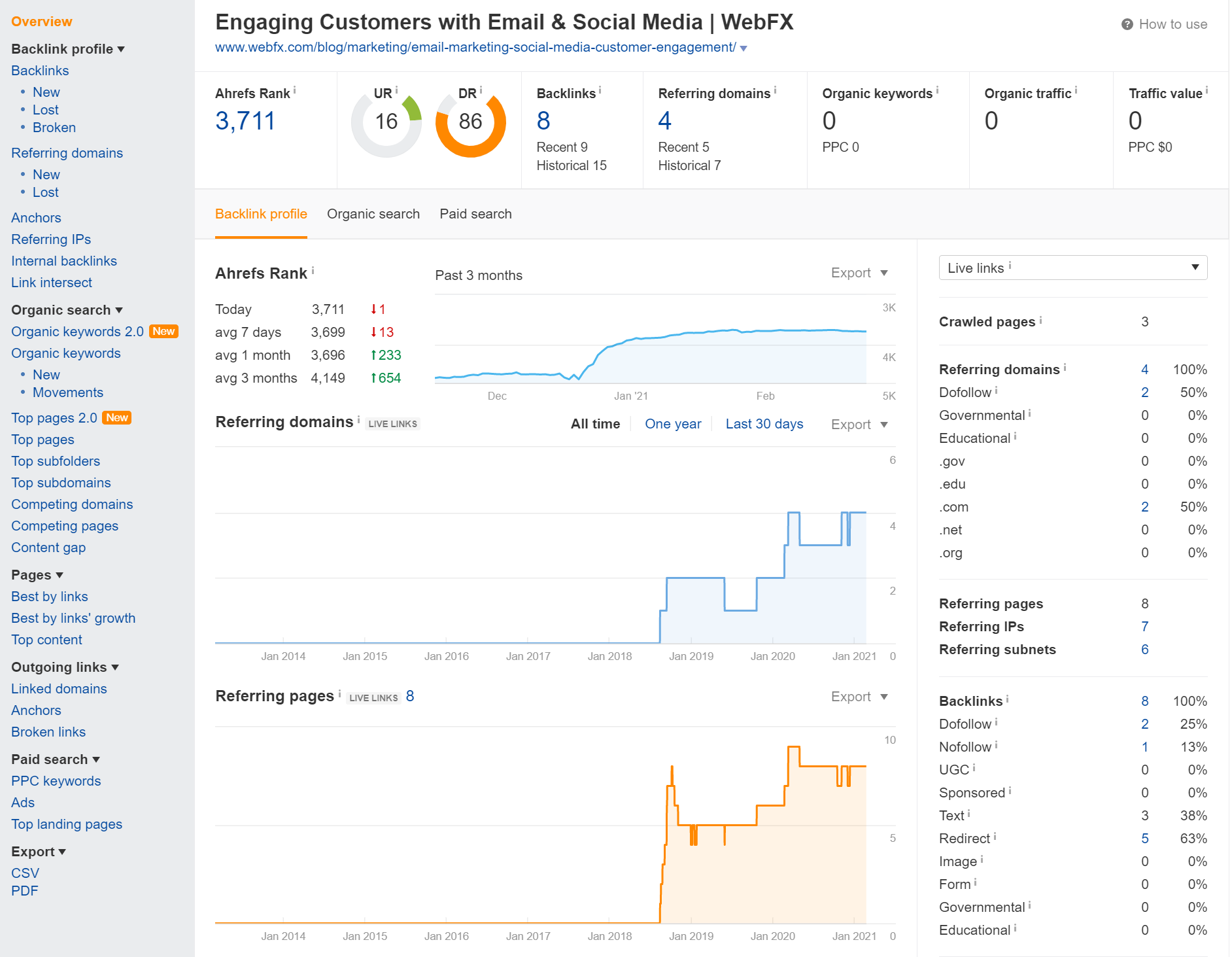The height and width of the screenshot is (957, 1232).
Task: Click Redirect backlinks count 5
Action: [x=1145, y=839]
